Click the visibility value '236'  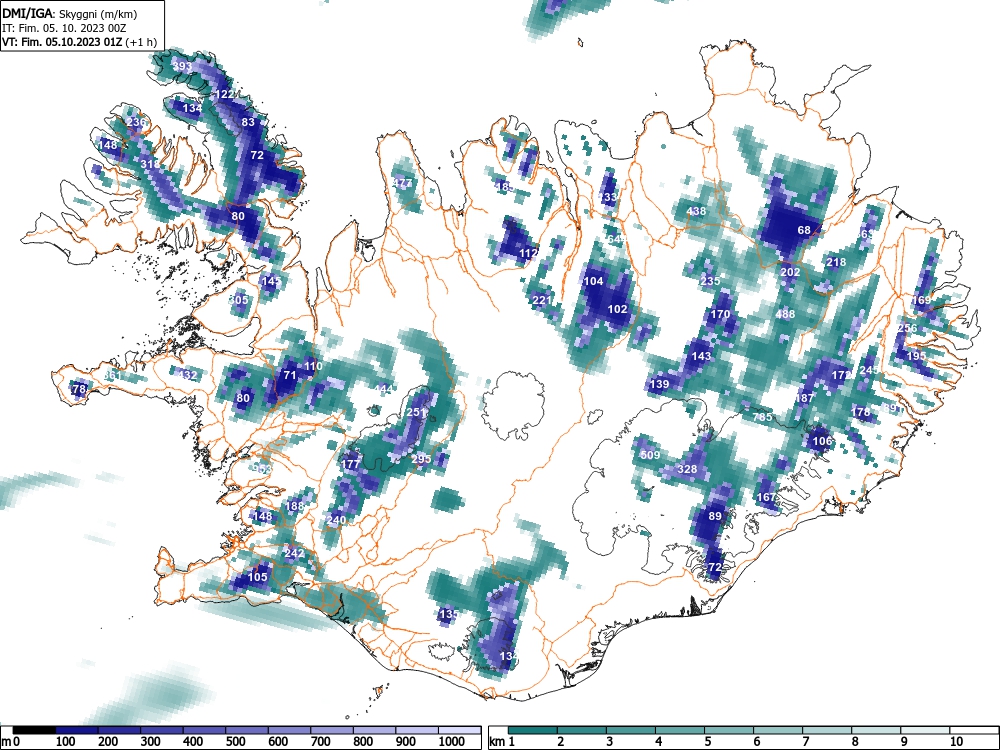136,122
